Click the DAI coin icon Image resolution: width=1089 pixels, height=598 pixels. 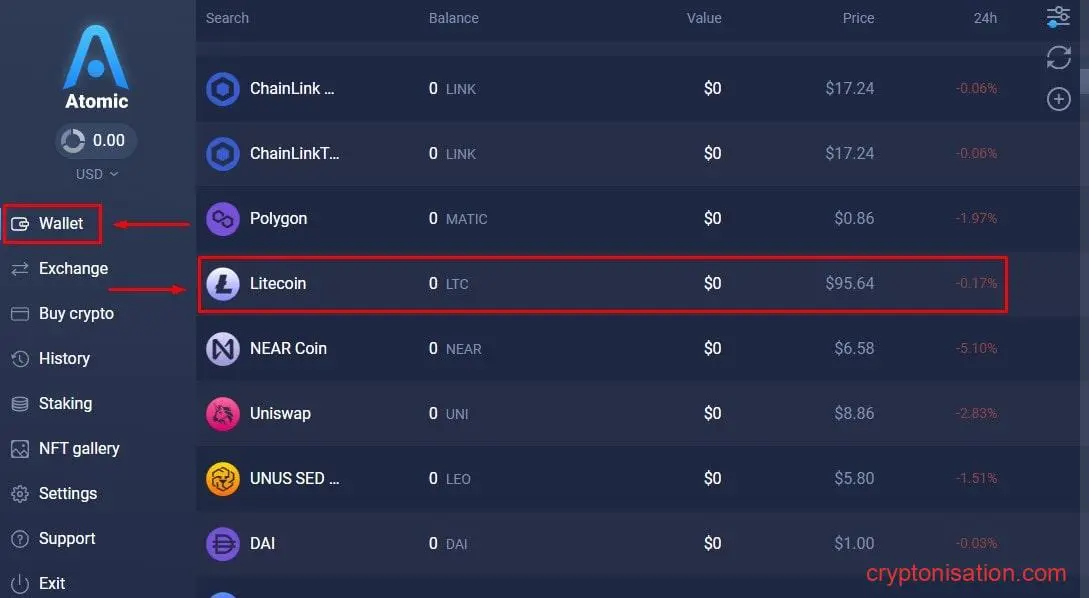click(x=223, y=544)
